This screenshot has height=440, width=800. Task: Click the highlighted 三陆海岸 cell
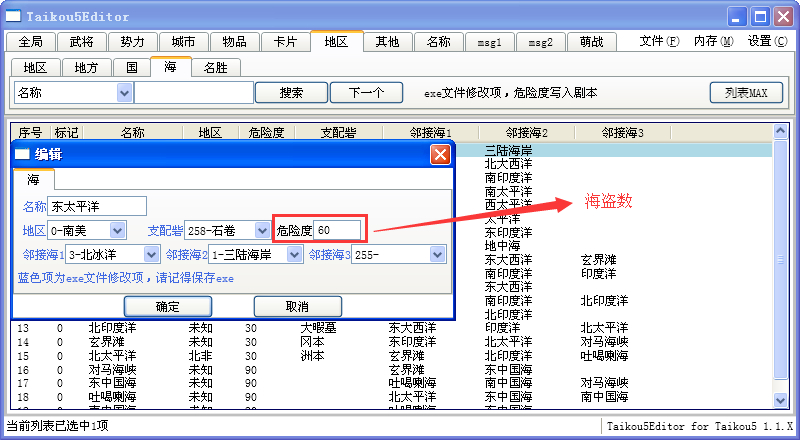tap(509, 151)
